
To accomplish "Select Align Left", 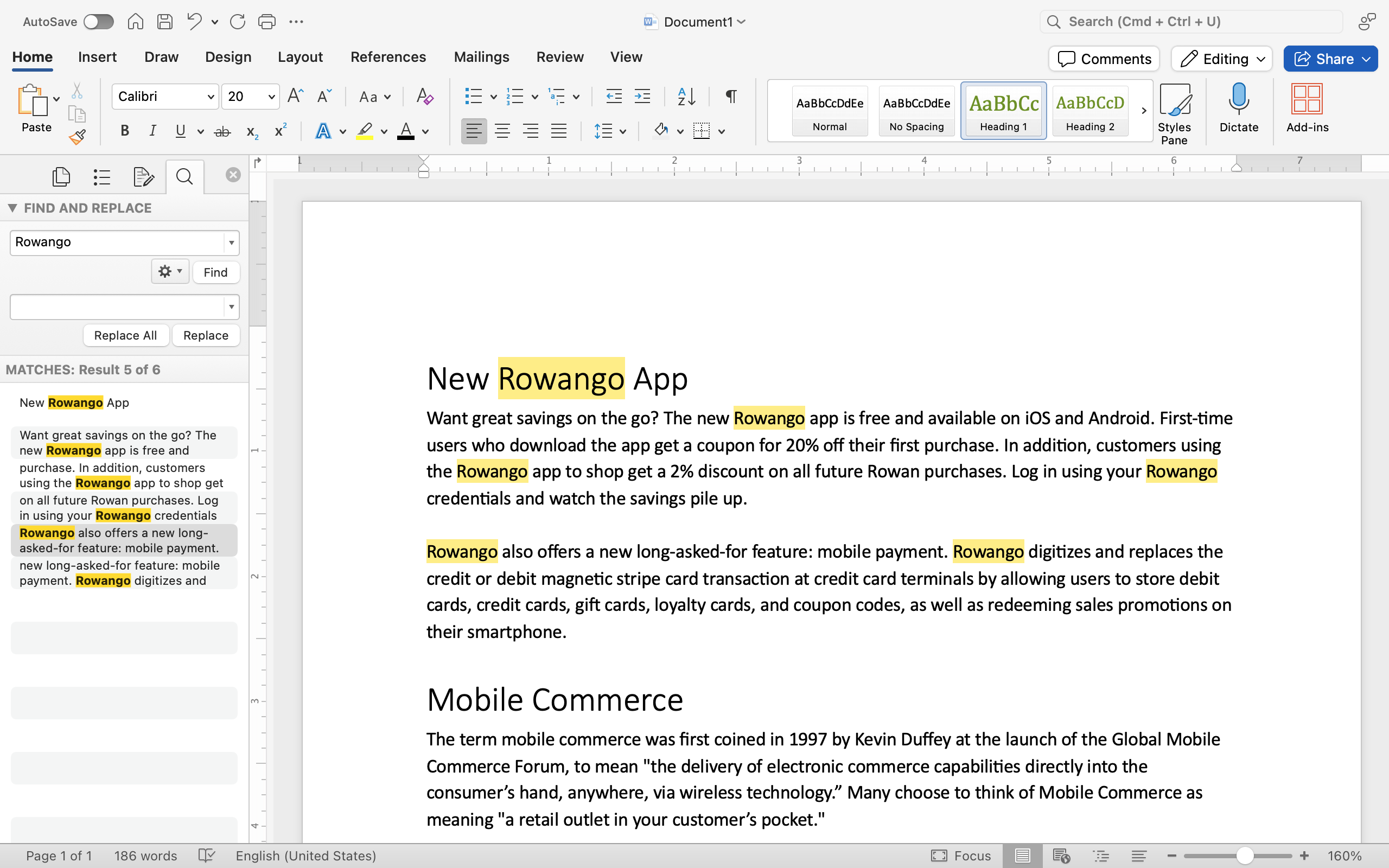I will (474, 131).
